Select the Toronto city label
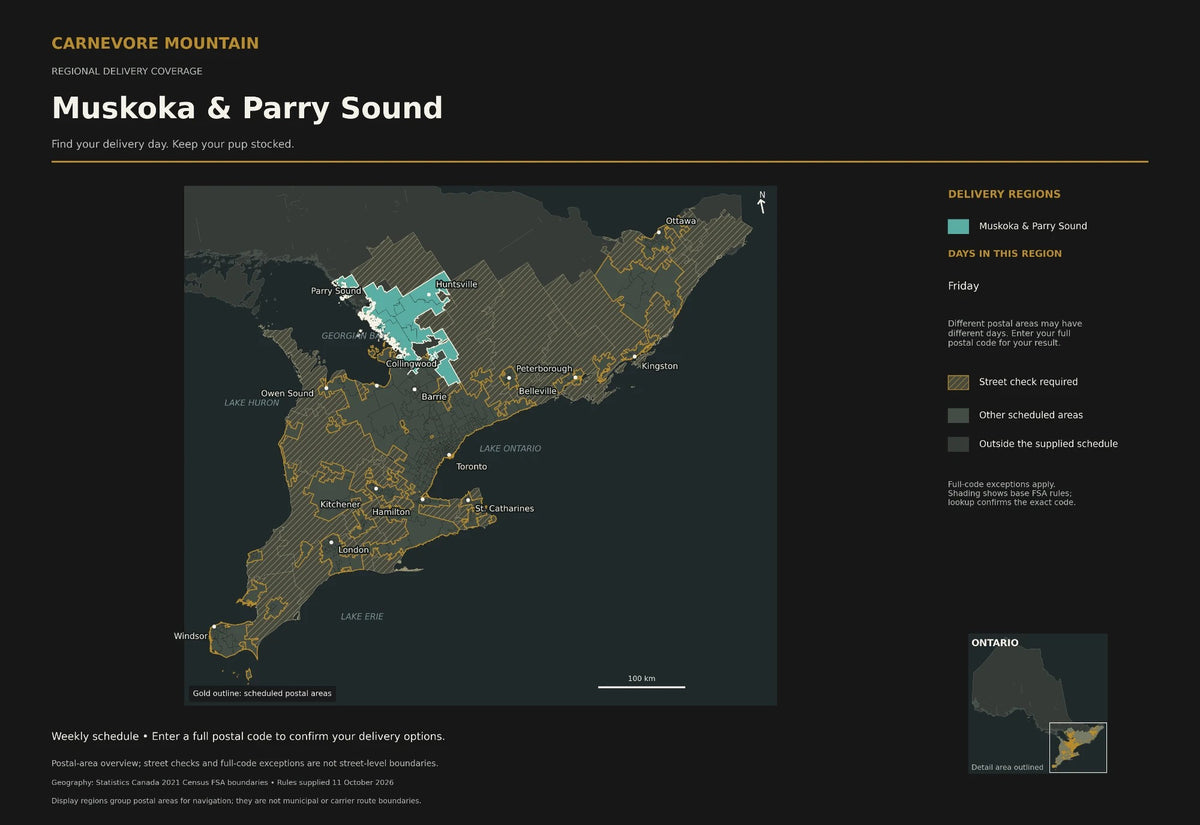The image size is (1200, 825). 472,467
